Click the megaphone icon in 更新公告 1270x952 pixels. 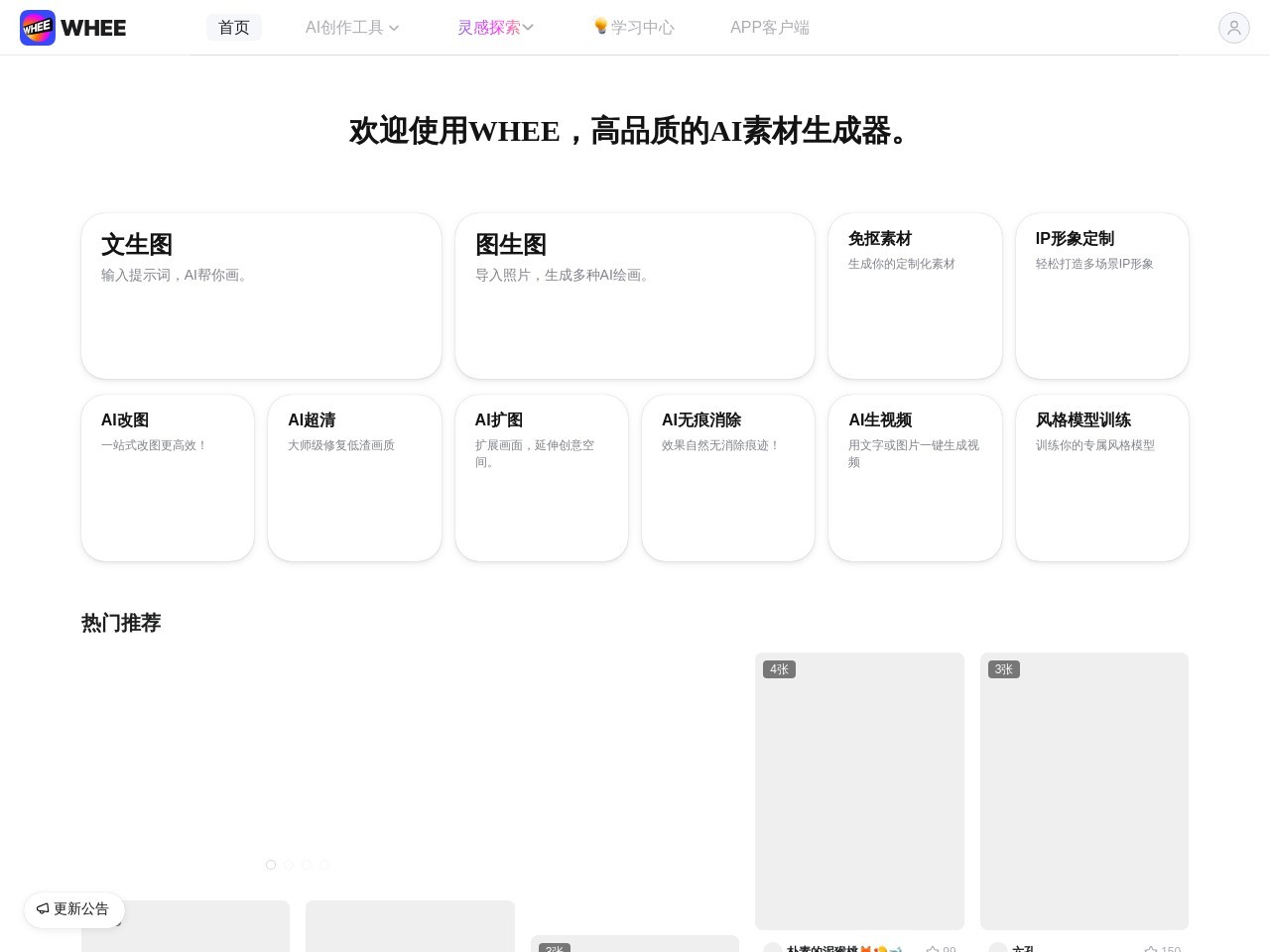pyautogui.click(x=43, y=908)
